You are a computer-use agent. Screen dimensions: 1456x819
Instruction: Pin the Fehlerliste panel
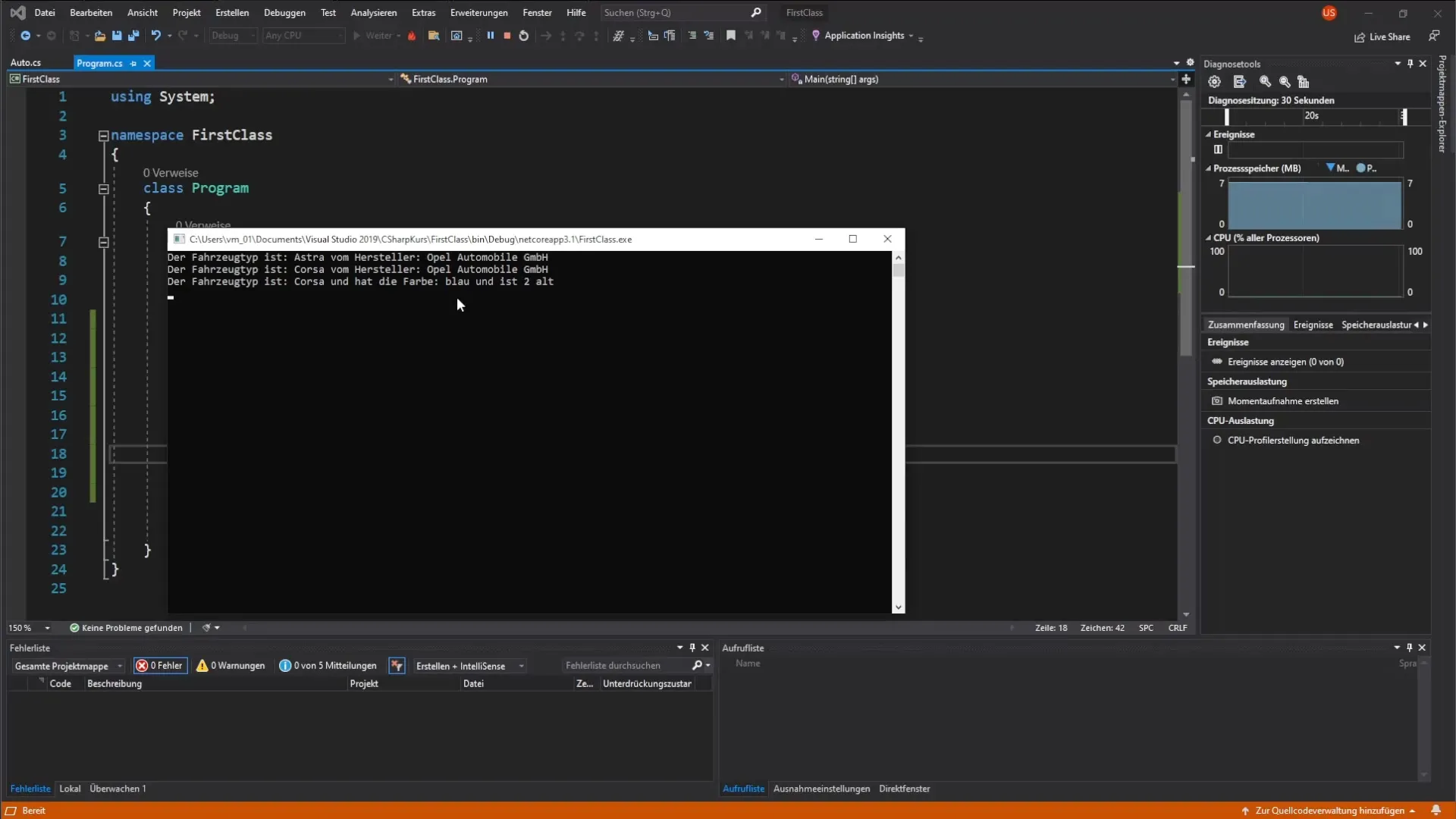pyautogui.click(x=692, y=648)
